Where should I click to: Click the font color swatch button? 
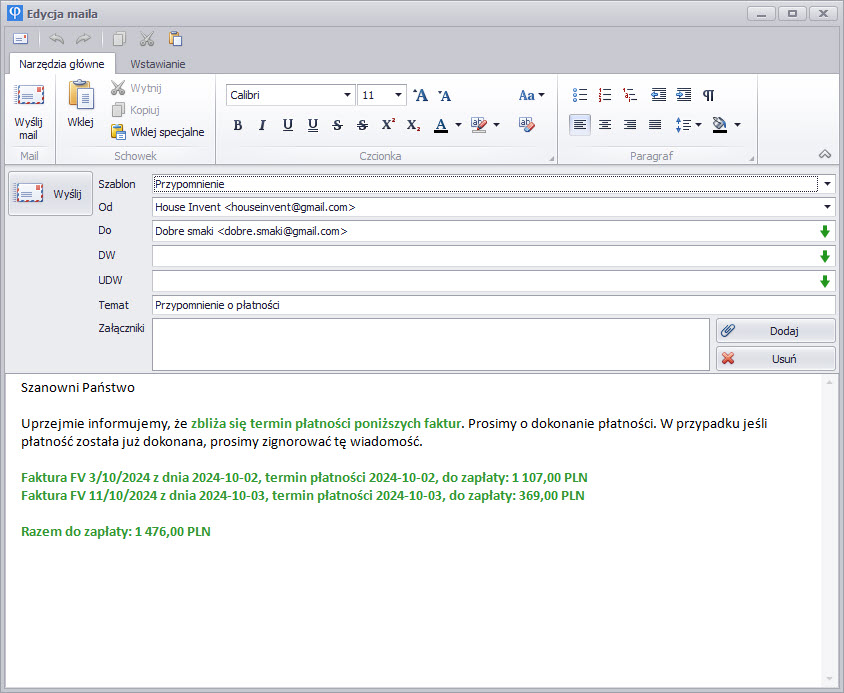(x=440, y=125)
